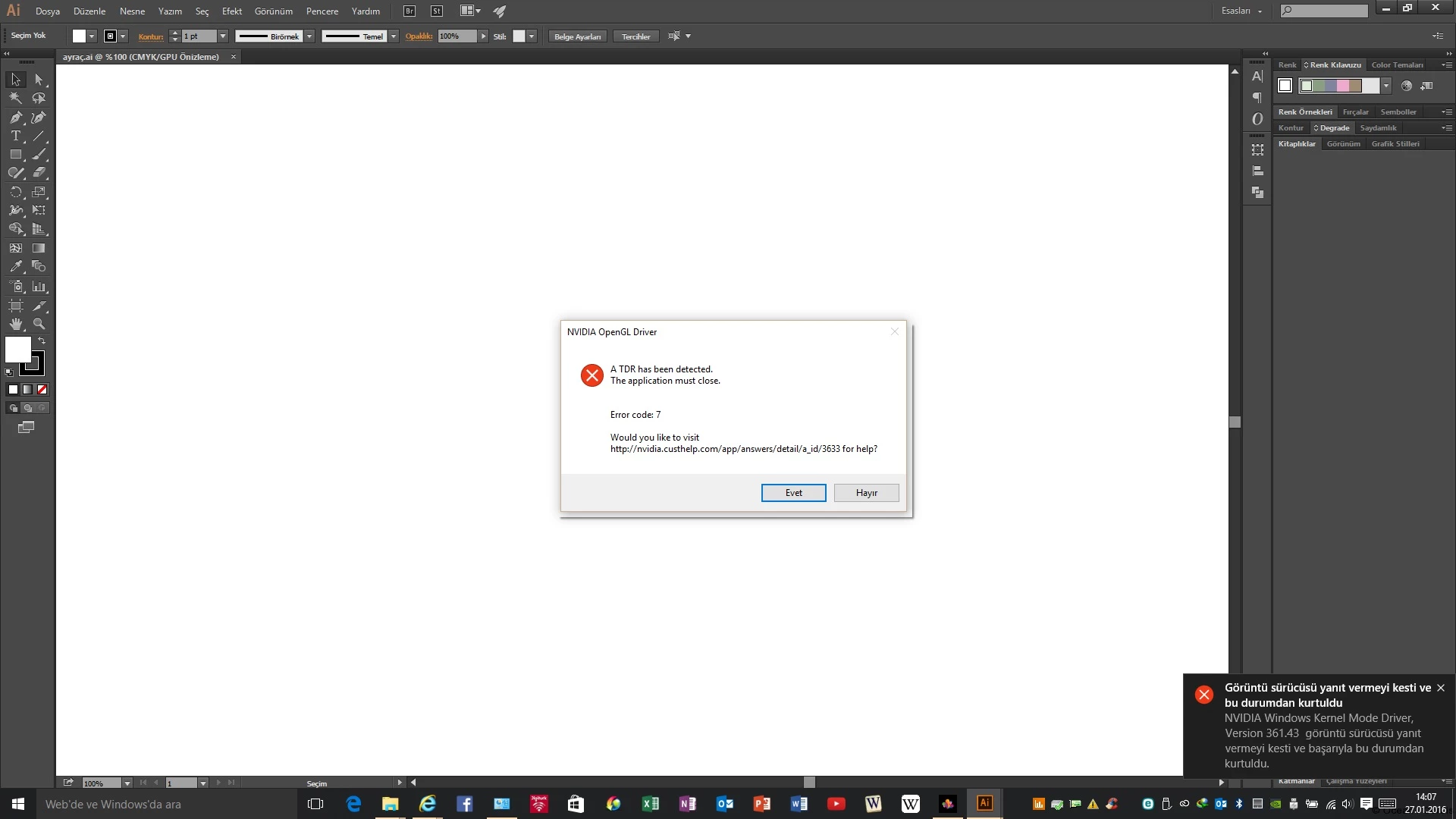Open the Efekt menu
Image resolution: width=1456 pixels, height=819 pixels.
pyautogui.click(x=232, y=11)
